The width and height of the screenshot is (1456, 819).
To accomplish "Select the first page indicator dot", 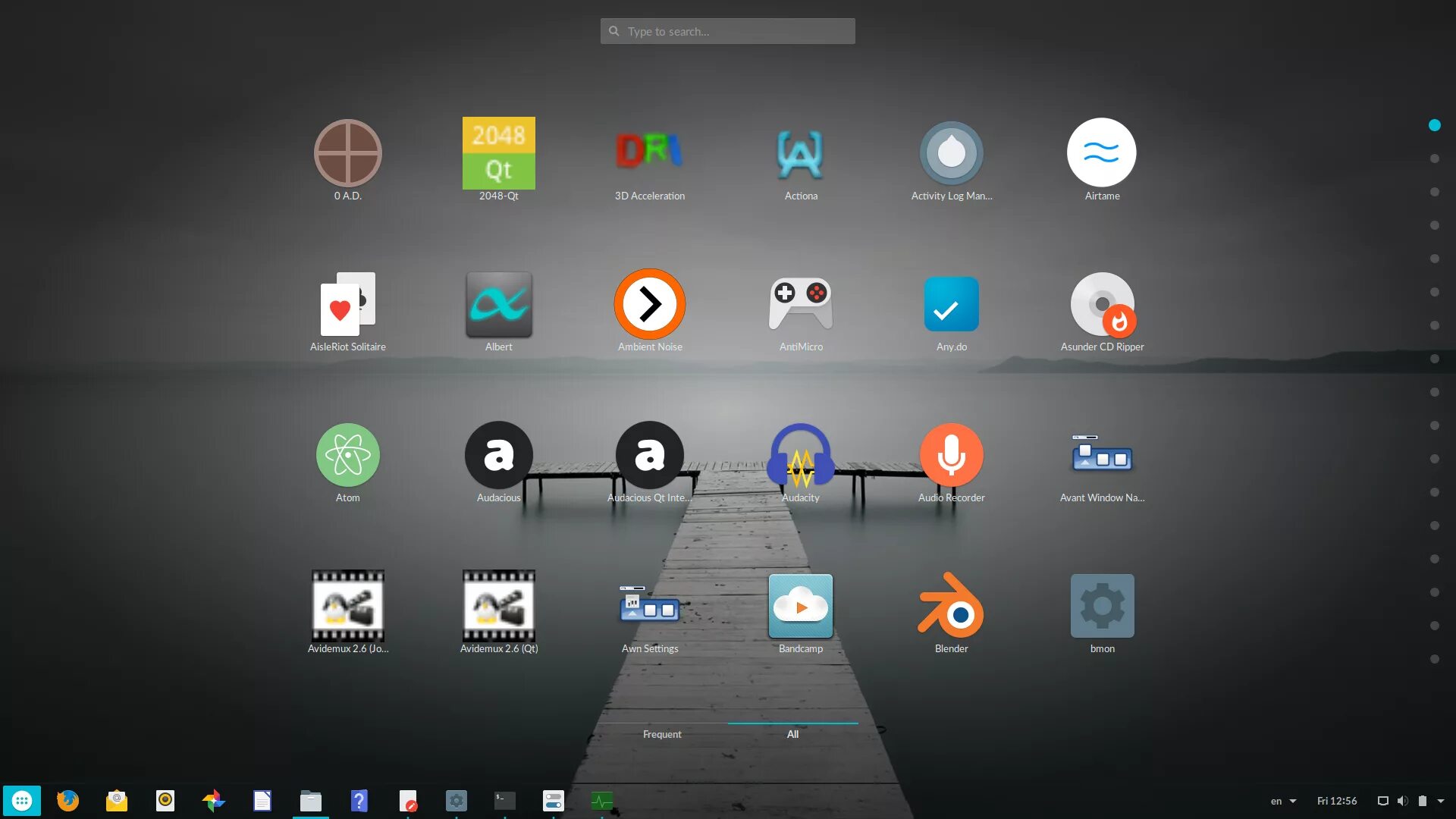I will click(x=1436, y=124).
